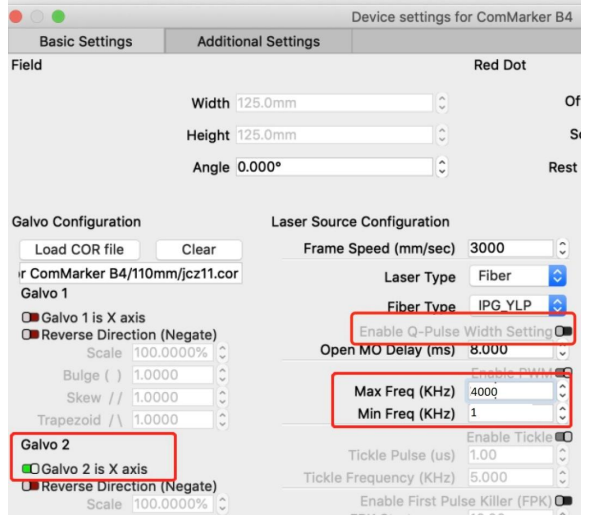Click the Open MO Delay (ms) field
This screenshot has height=524, width=609.
coord(508,351)
